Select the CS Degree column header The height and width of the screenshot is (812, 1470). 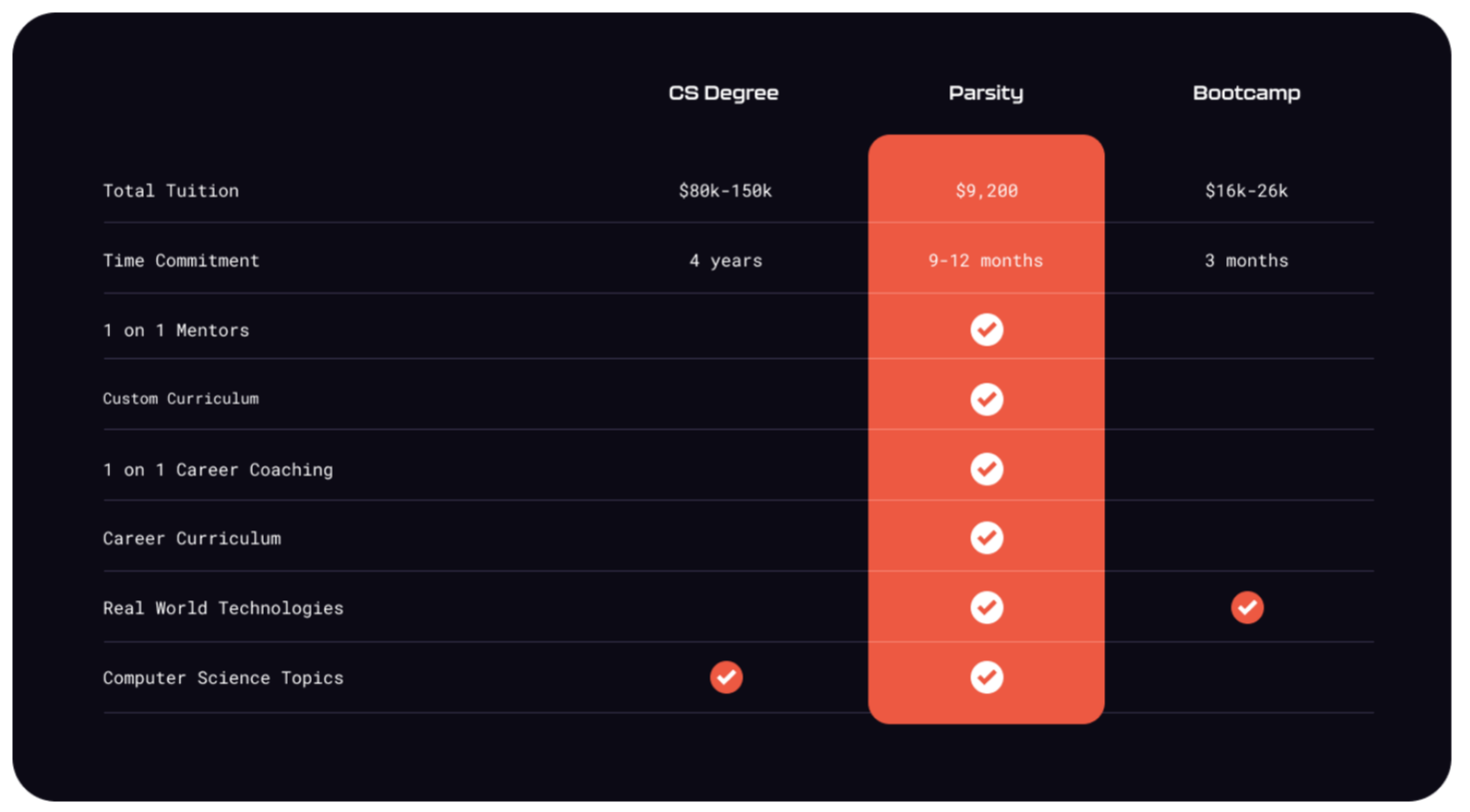724,93
